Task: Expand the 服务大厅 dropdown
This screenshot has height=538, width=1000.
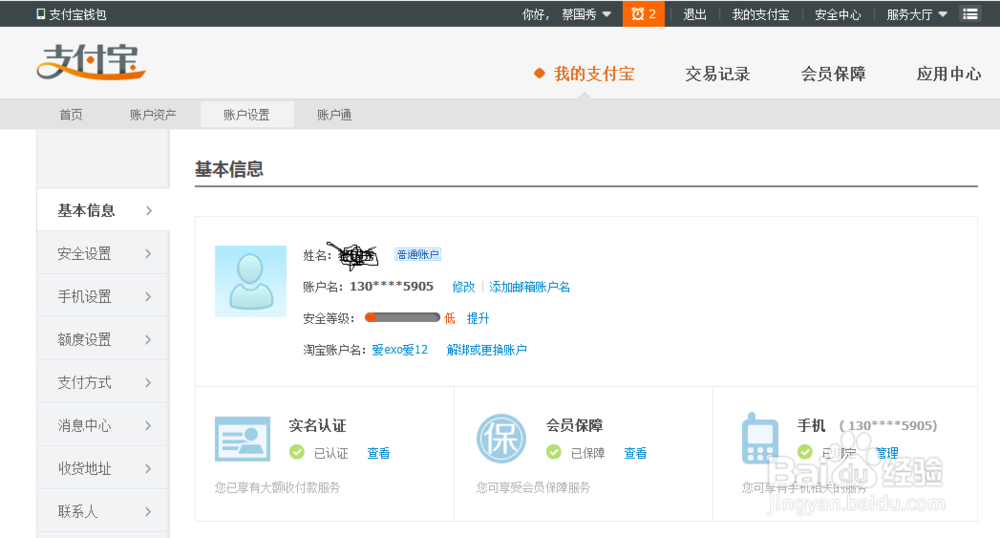Action: click(943, 14)
